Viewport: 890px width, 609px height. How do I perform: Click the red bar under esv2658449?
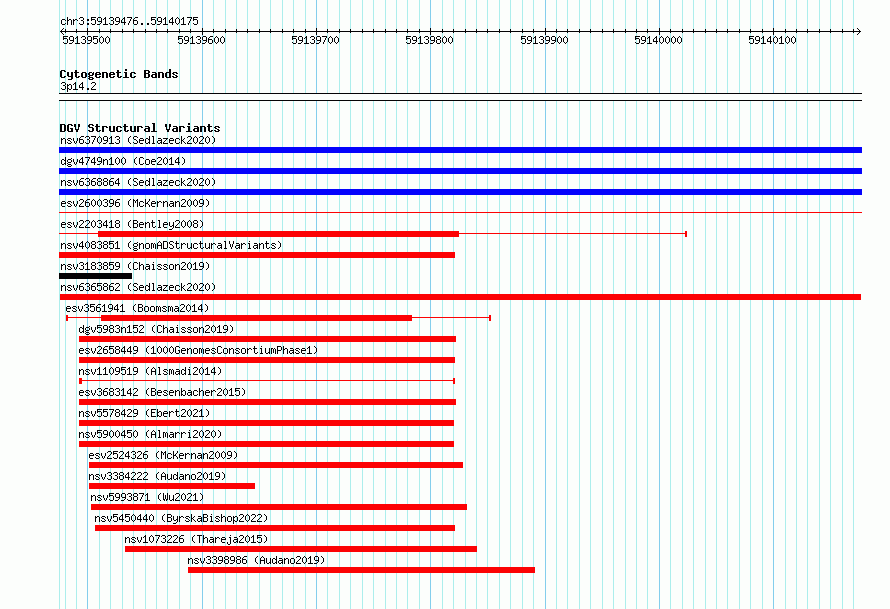pos(267,360)
